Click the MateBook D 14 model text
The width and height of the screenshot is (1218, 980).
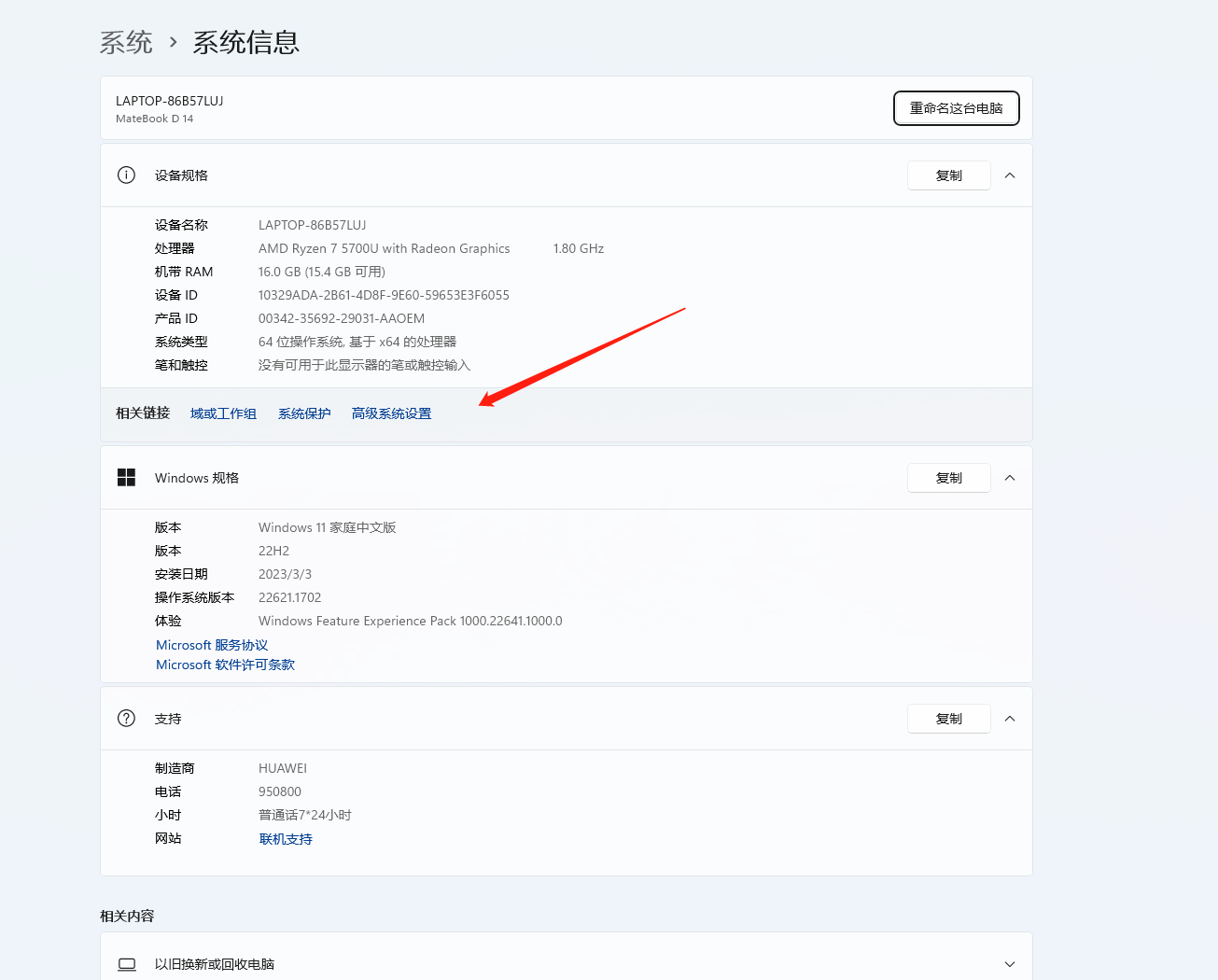click(x=155, y=119)
